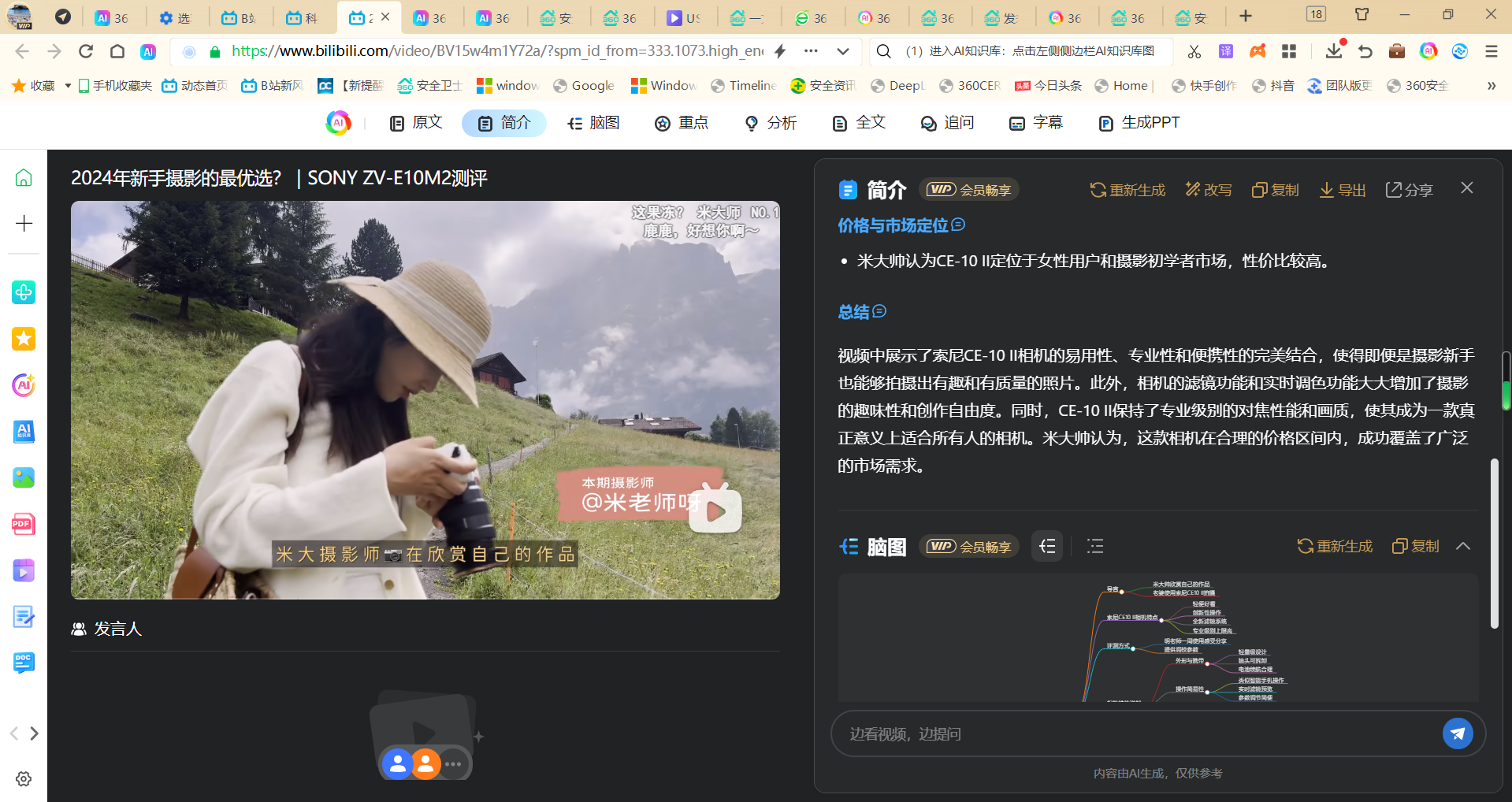Open the yellow star favorites icon
Viewport: 1512px width, 802px height.
pyautogui.click(x=24, y=339)
